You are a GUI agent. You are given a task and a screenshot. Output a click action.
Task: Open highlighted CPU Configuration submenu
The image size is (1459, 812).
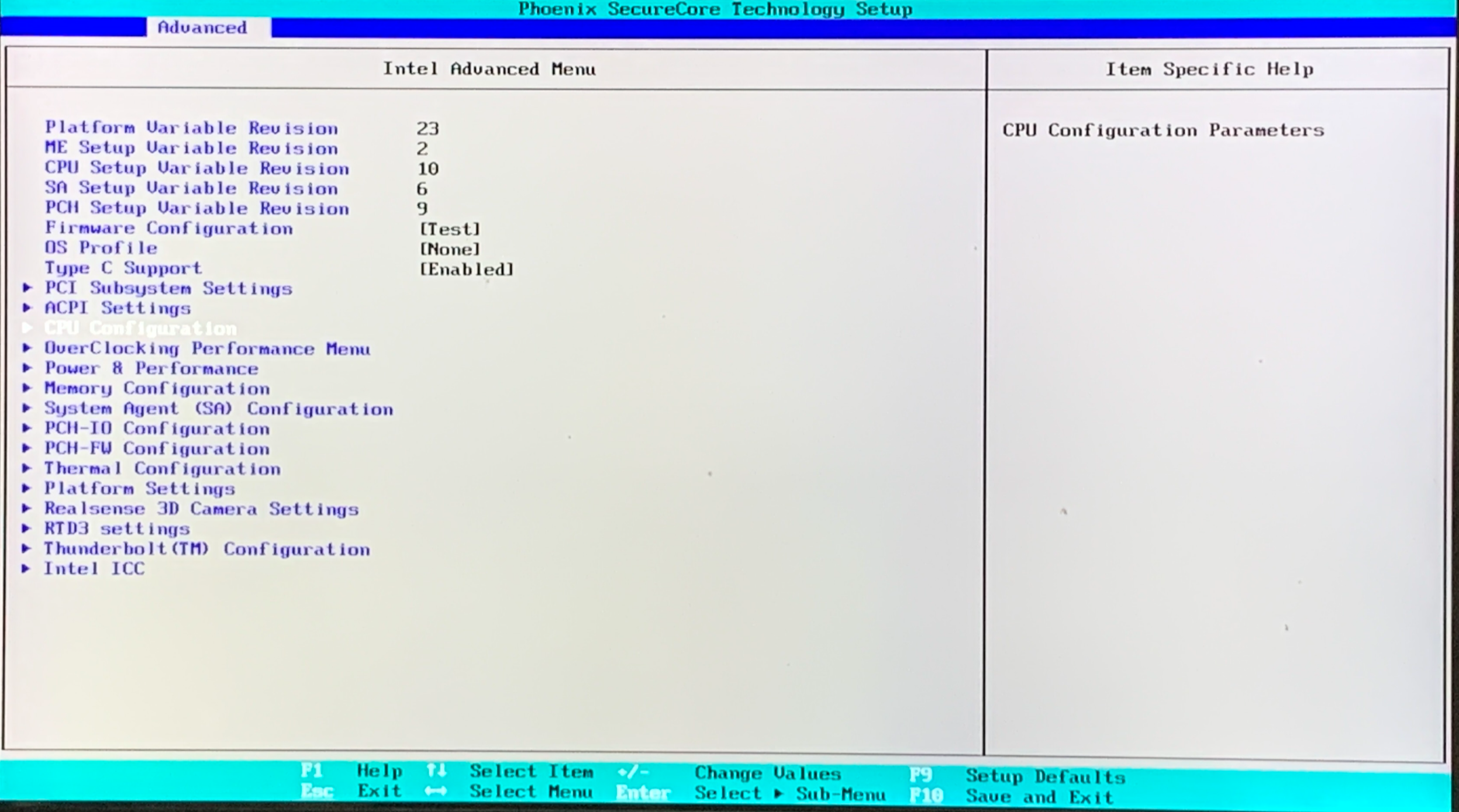click(x=141, y=329)
